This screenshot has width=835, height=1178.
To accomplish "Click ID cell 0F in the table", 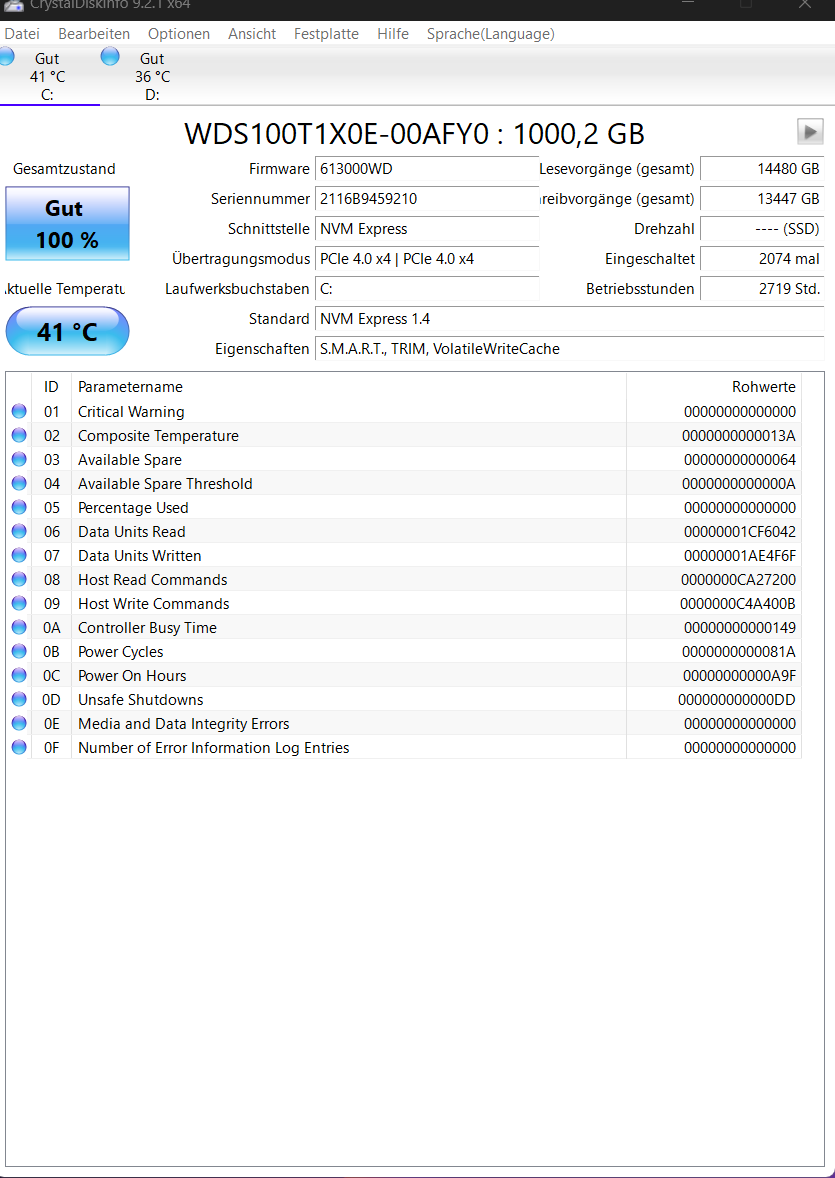I will (x=51, y=748).
